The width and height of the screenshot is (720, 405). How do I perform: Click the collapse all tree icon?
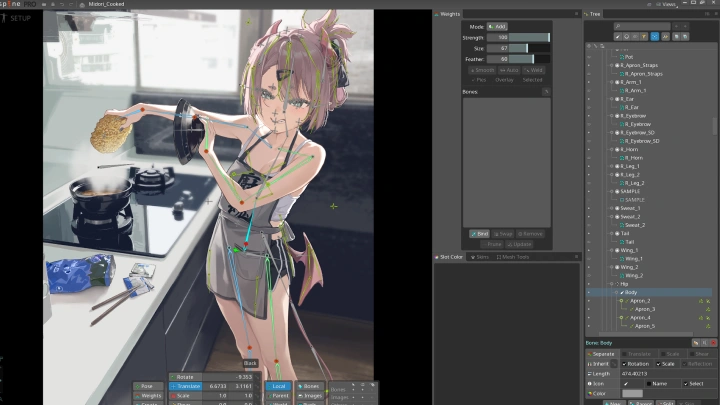(x=685, y=37)
